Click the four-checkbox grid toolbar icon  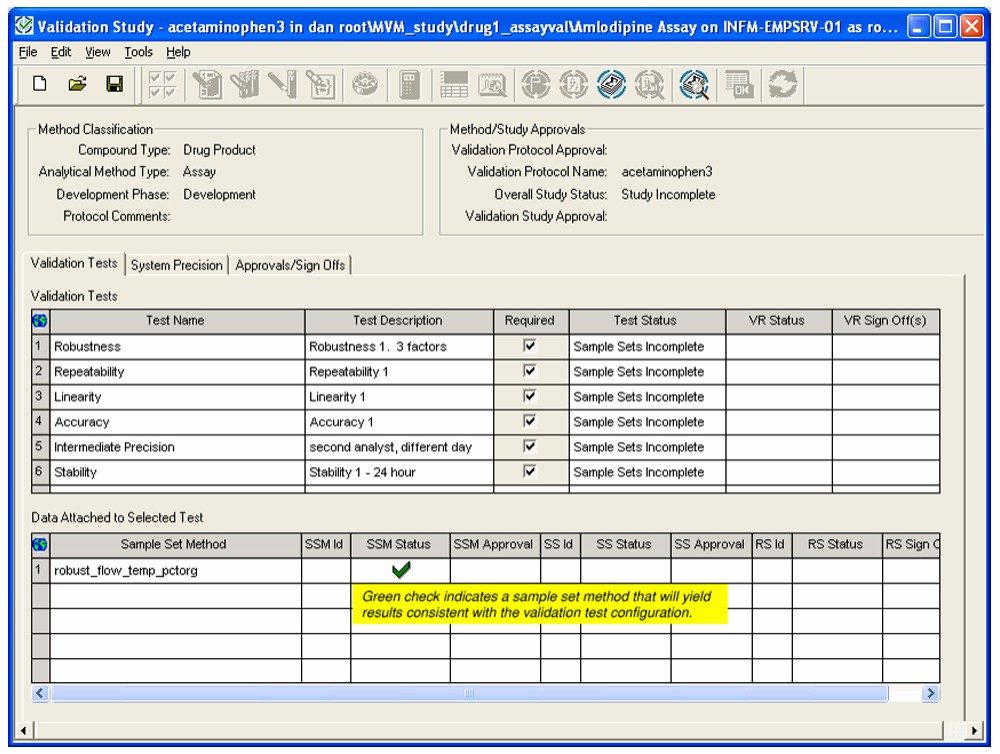[163, 86]
